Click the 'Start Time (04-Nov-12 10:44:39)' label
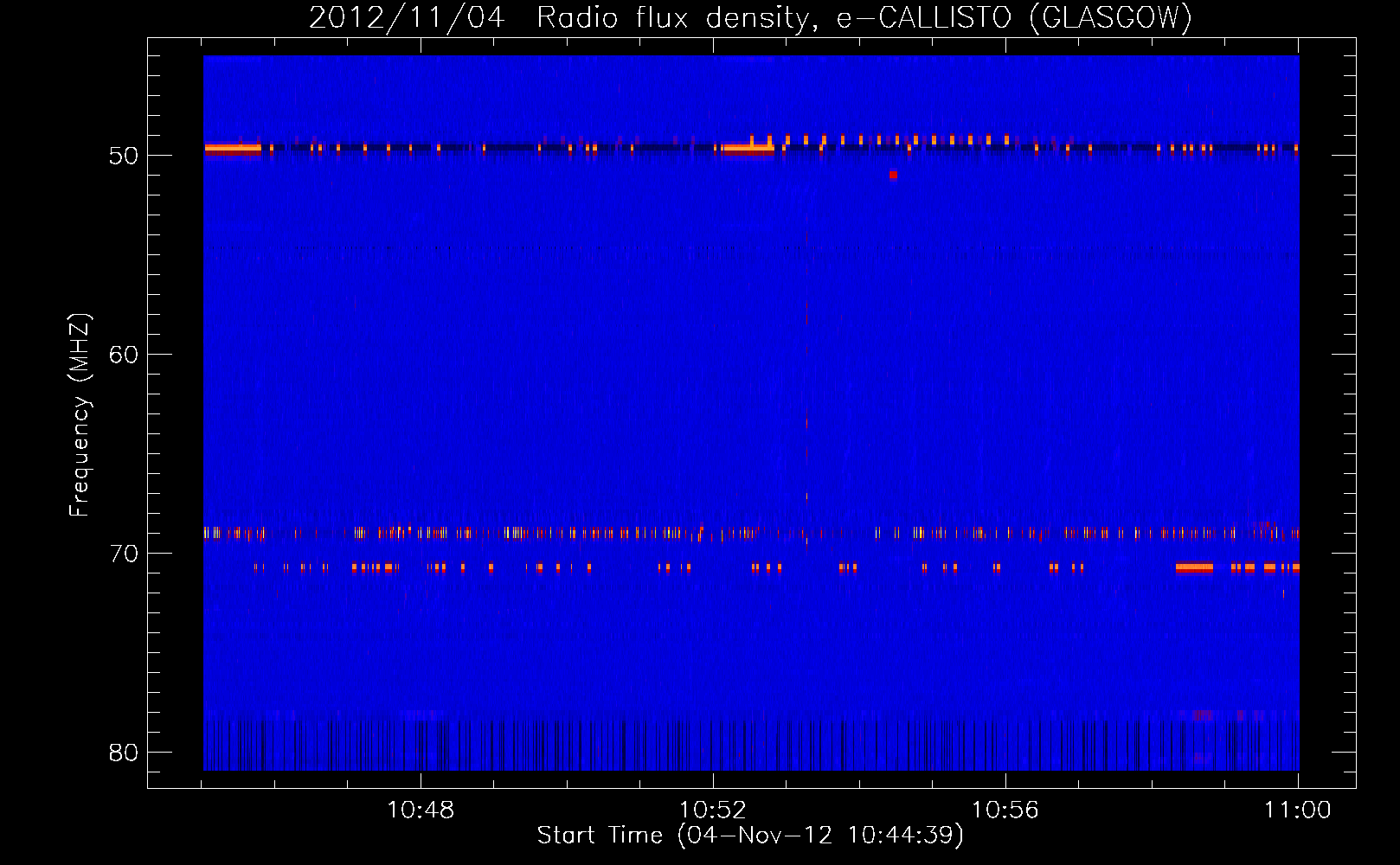1400x865 pixels. (750, 836)
